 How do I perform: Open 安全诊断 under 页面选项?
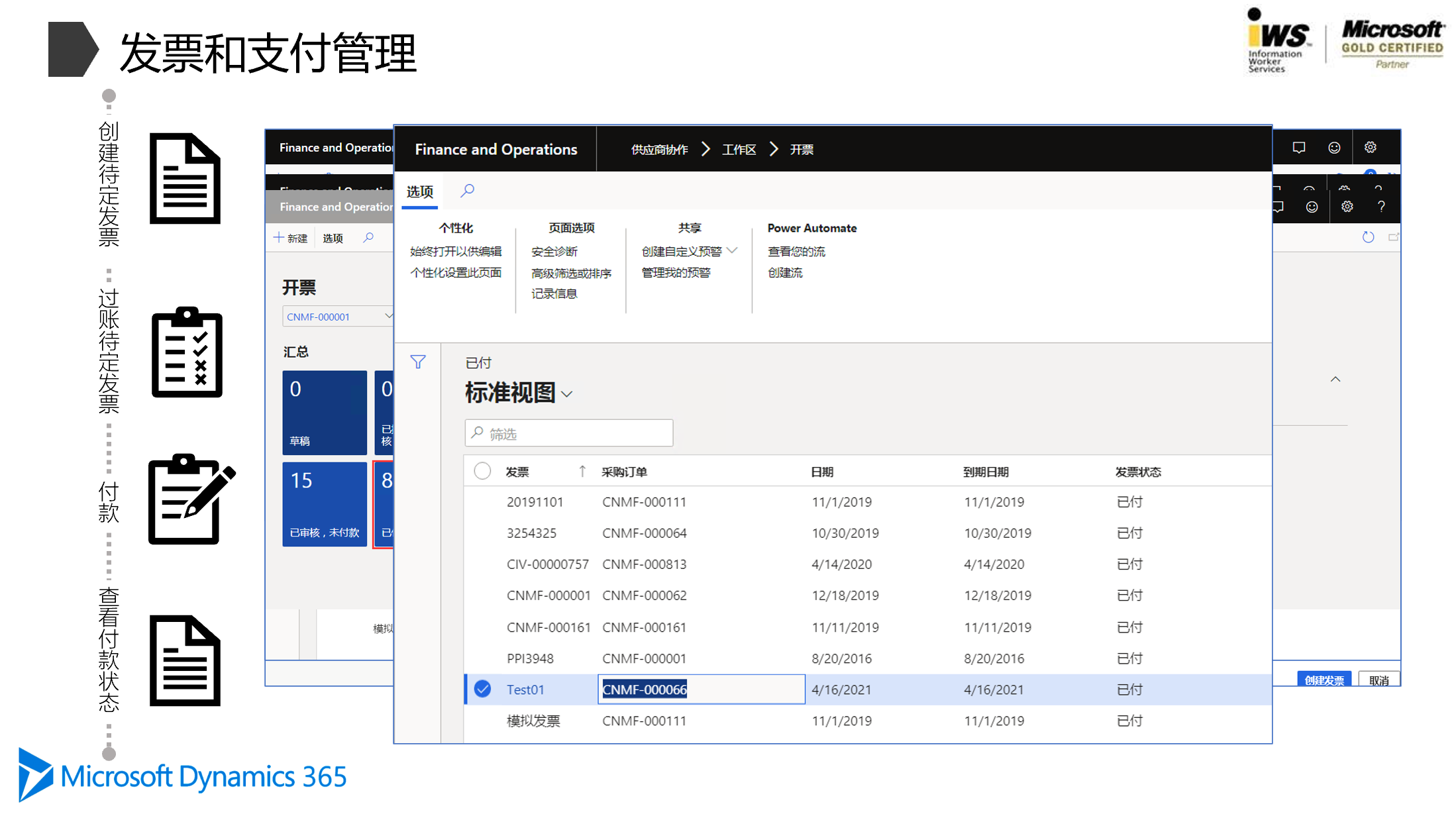coord(554,252)
